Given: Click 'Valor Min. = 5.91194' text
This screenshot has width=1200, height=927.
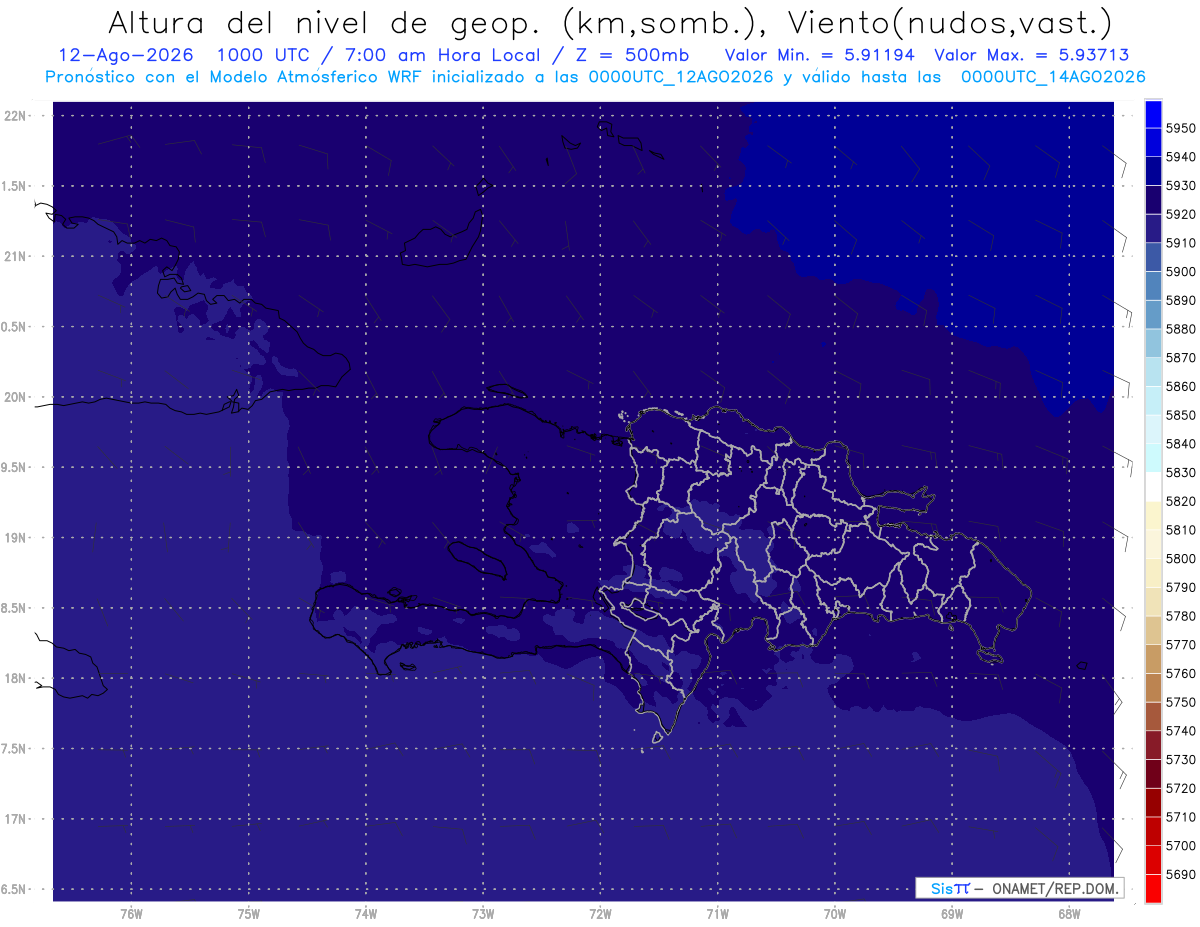Looking at the screenshot, I should click(819, 56).
